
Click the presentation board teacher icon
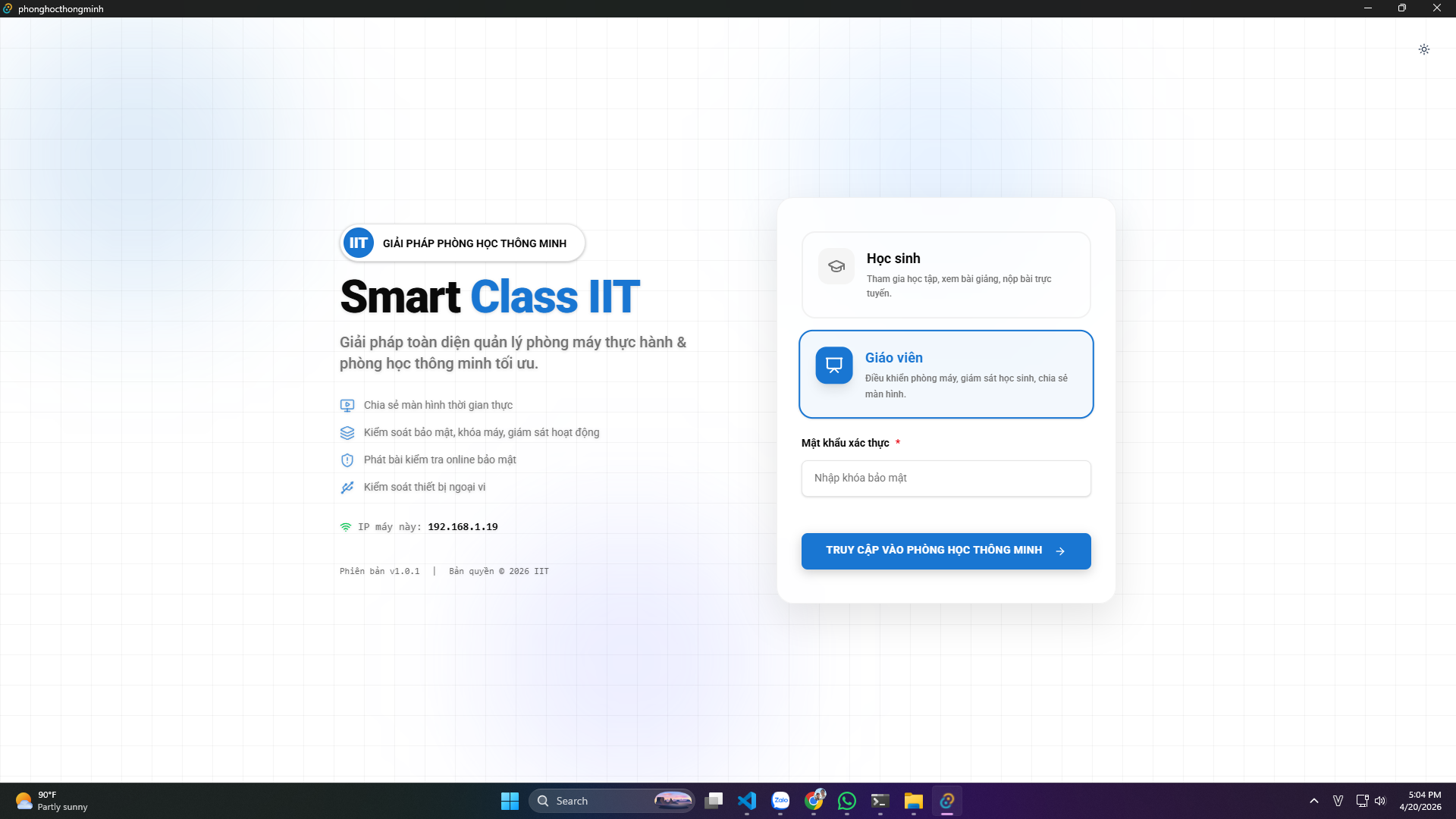[x=833, y=366]
